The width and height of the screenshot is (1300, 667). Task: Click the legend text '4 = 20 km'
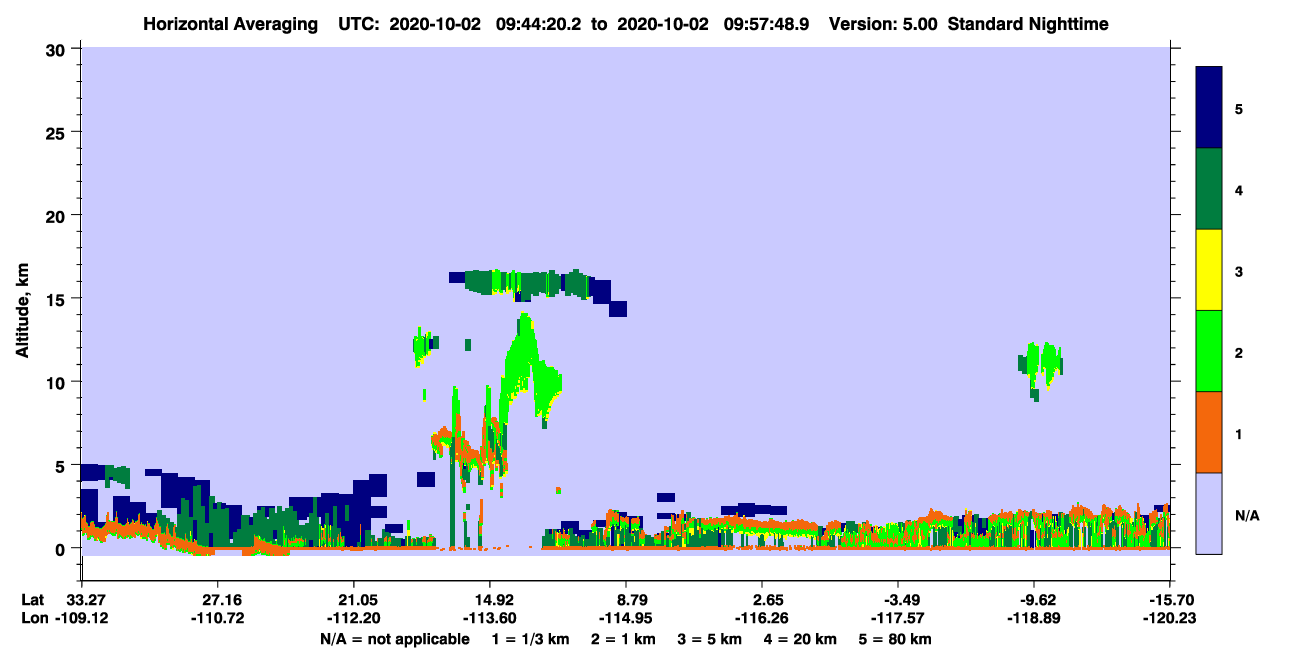pos(801,639)
